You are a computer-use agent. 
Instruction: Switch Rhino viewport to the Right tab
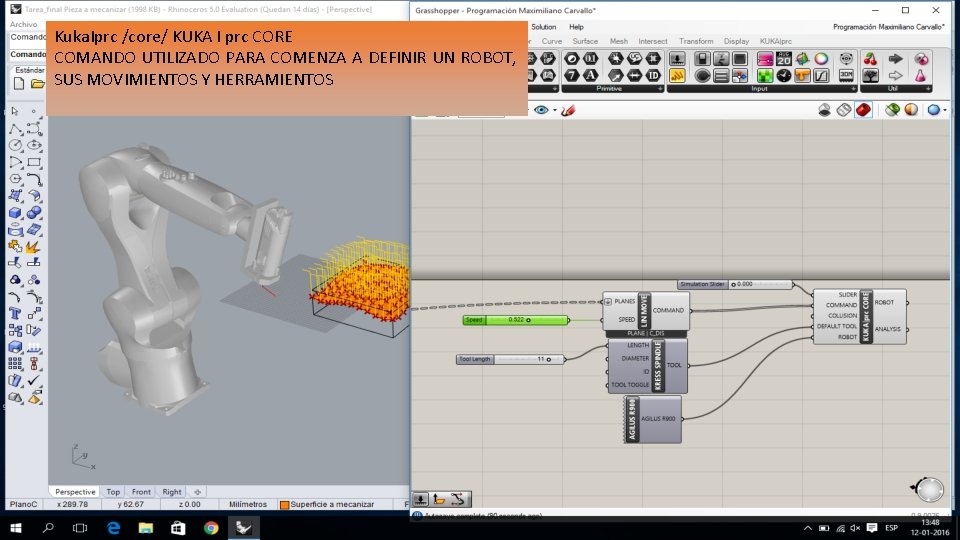(x=171, y=492)
